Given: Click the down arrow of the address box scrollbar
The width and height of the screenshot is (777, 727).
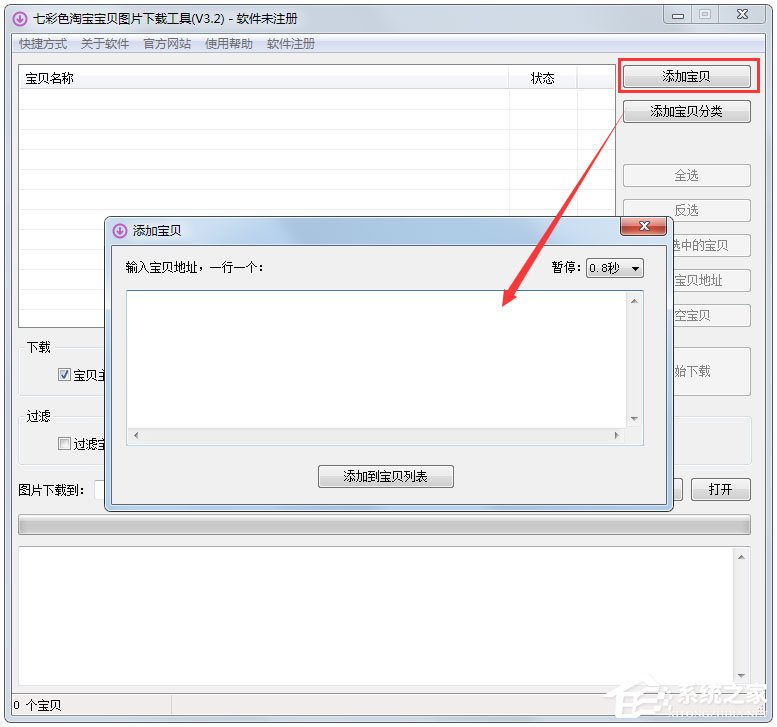Looking at the screenshot, I should tap(633, 419).
